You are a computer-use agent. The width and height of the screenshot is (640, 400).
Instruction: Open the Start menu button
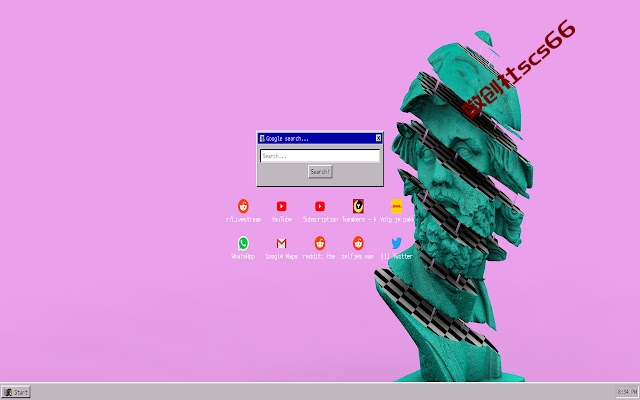pyautogui.click(x=16, y=393)
